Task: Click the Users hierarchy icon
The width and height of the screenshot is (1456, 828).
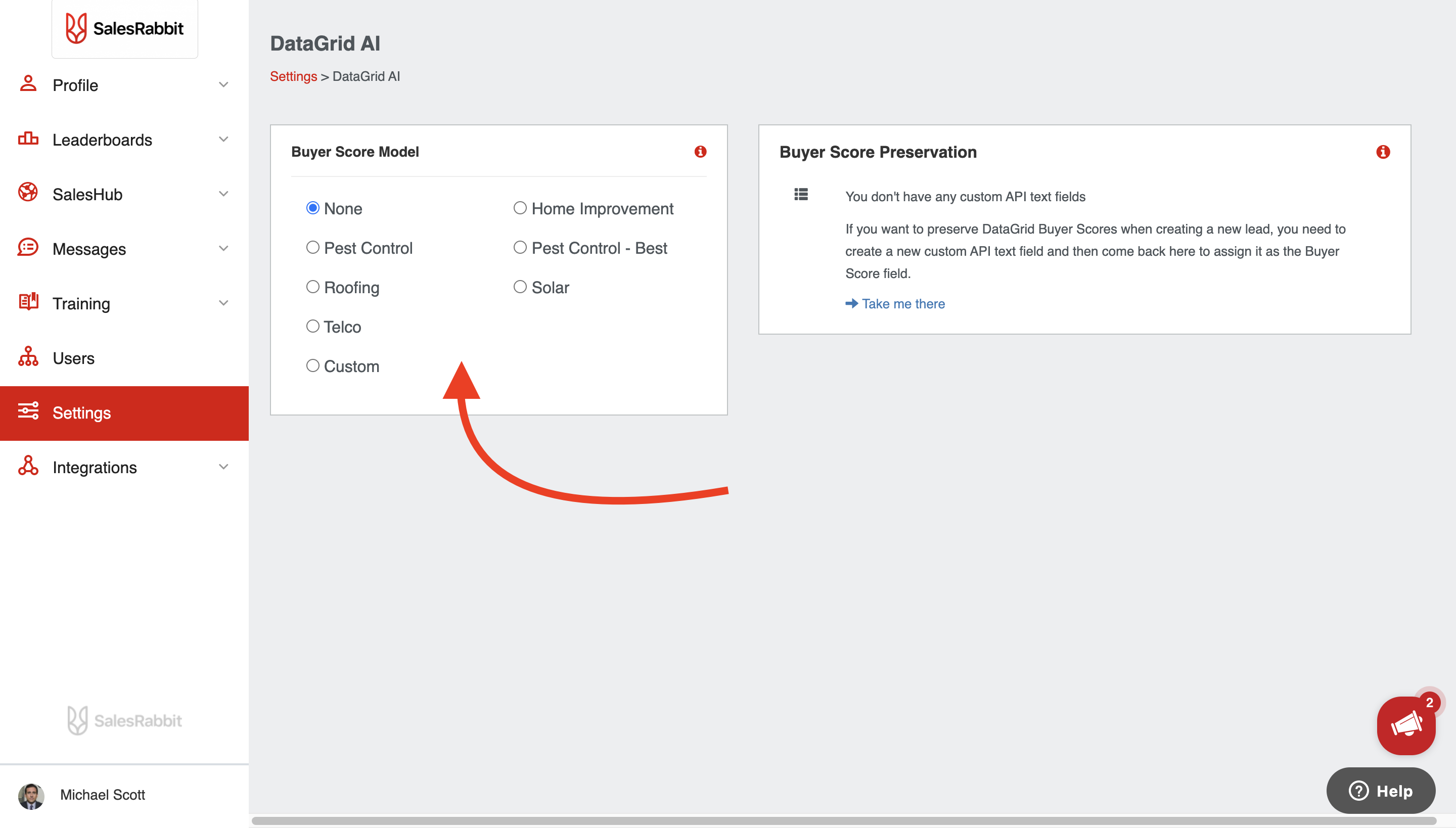Action: pyautogui.click(x=28, y=357)
